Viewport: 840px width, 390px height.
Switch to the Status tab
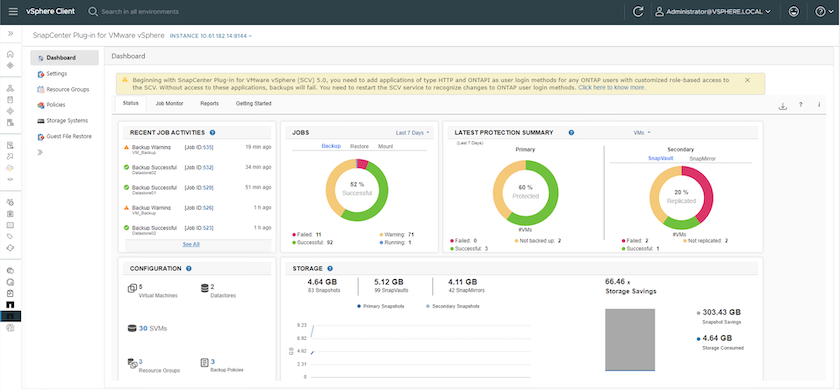click(130, 103)
